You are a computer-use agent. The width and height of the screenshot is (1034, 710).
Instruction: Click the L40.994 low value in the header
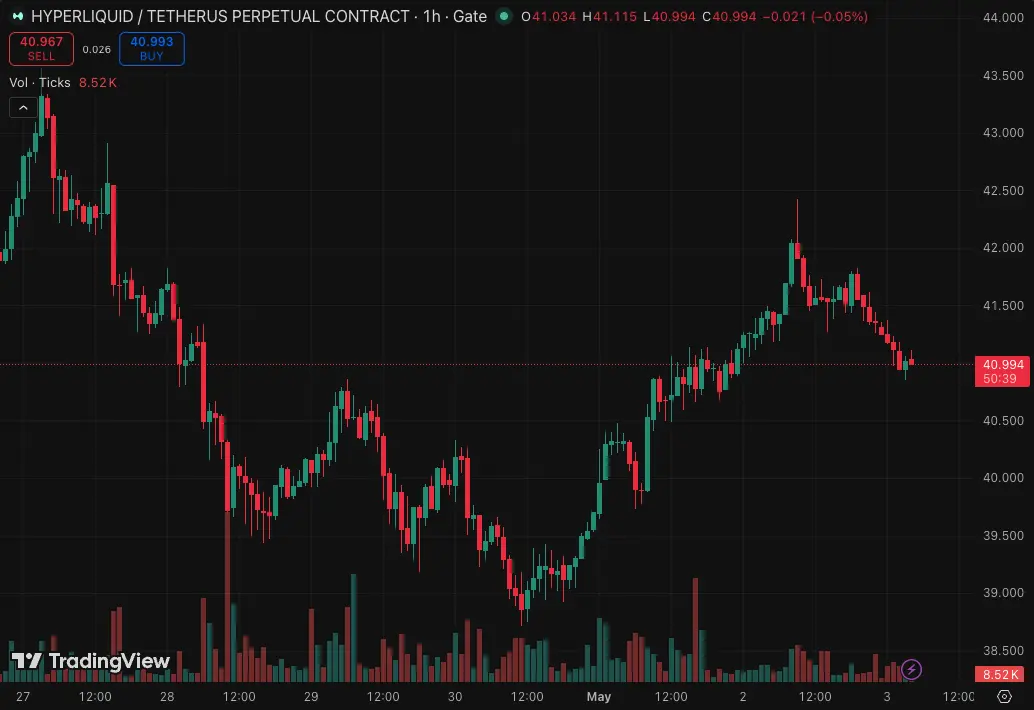click(x=669, y=16)
